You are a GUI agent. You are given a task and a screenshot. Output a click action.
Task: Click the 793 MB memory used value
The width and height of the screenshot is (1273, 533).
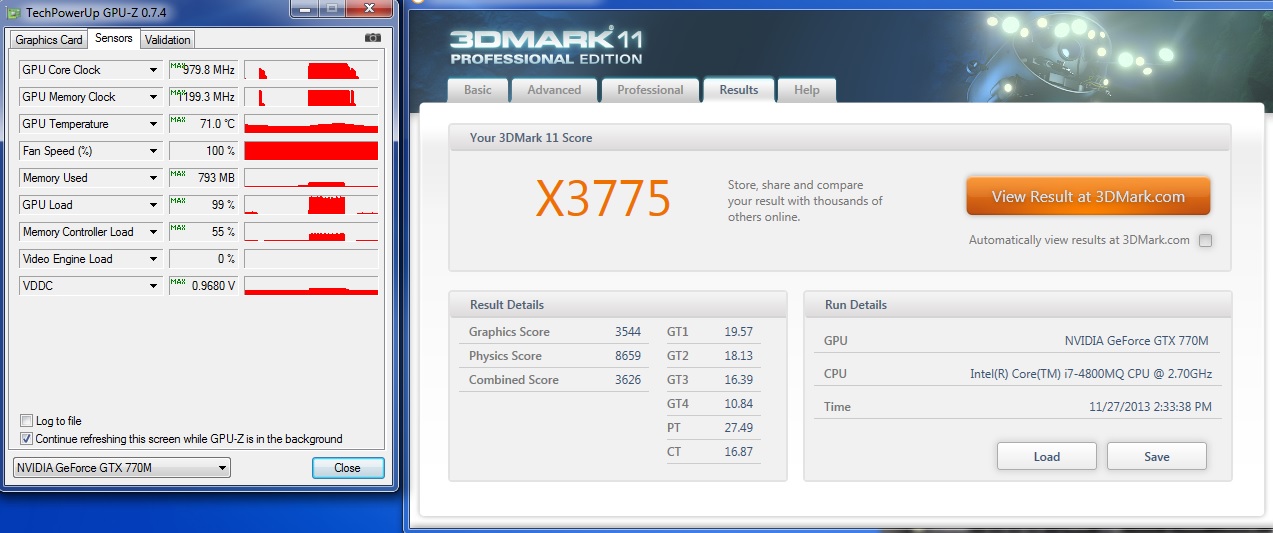(216, 178)
